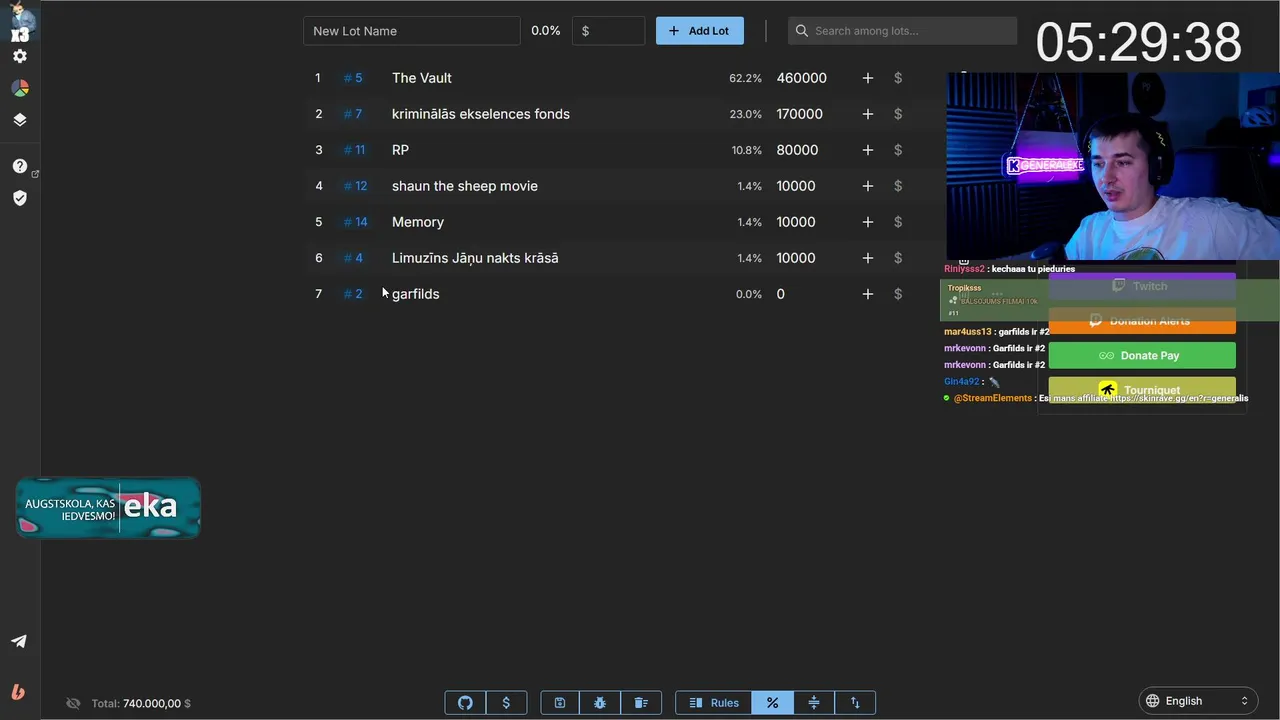Click lot name Limuzīns Jāņu nakts krāsā
Screen dimensions: 1280x720
[475, 258]
